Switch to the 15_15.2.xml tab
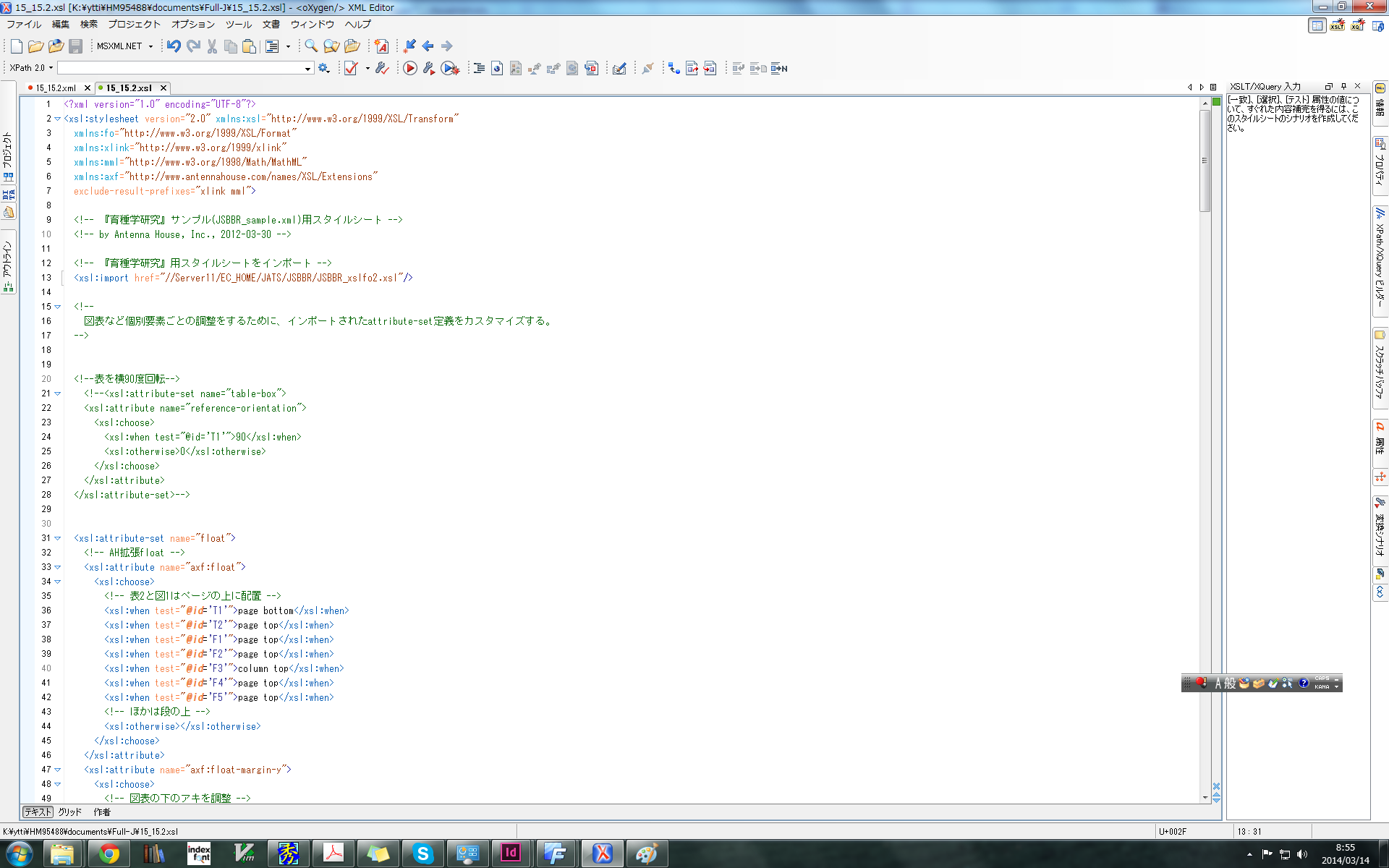The height and width of the screenshot is (868, 1389). click(56, 88)
